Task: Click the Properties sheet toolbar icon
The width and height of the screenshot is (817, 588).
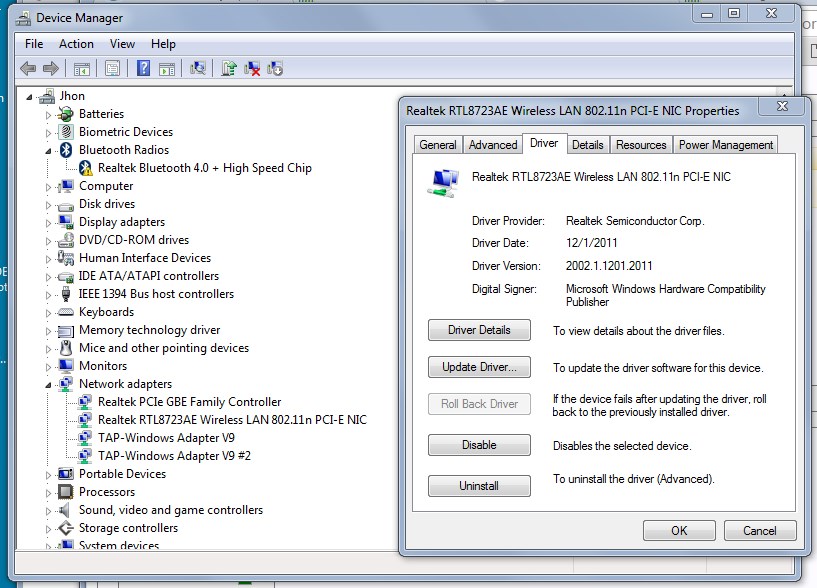Action: (x=112, y=68)
